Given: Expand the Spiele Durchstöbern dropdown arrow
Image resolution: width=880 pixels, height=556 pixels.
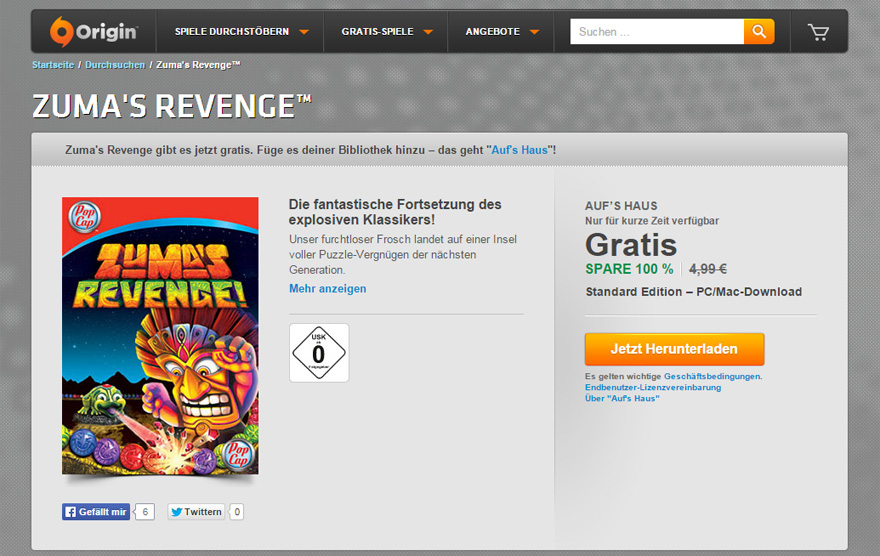Looking at the screenshot, I should pos(304,32).
